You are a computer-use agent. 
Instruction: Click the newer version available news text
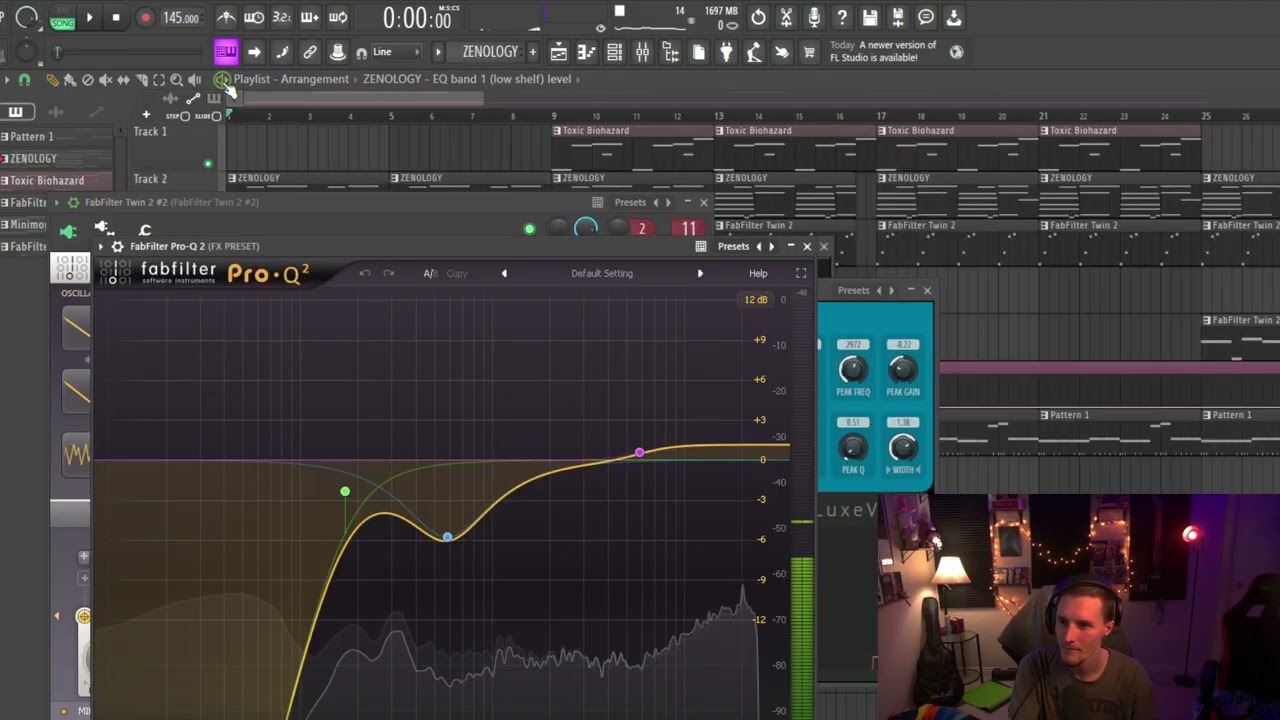883,51
